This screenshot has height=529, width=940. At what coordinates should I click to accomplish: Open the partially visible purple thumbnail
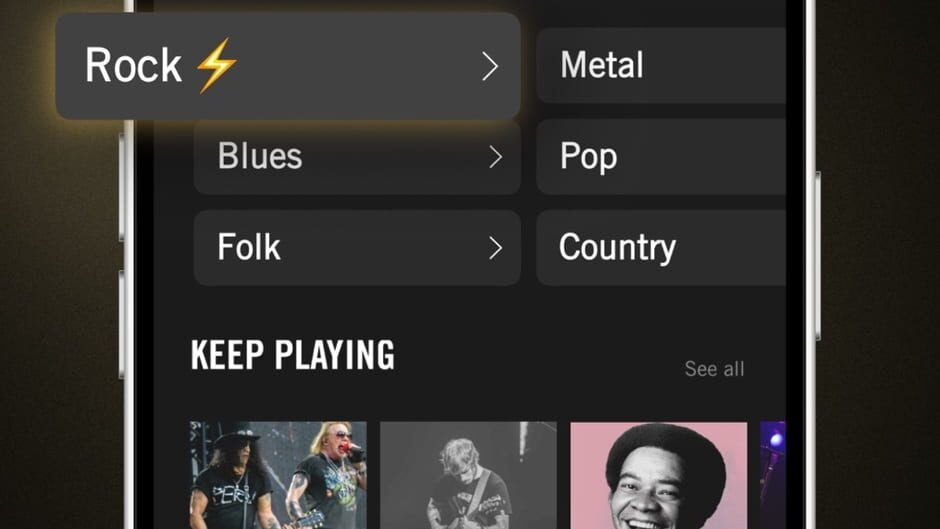(773, 475)
